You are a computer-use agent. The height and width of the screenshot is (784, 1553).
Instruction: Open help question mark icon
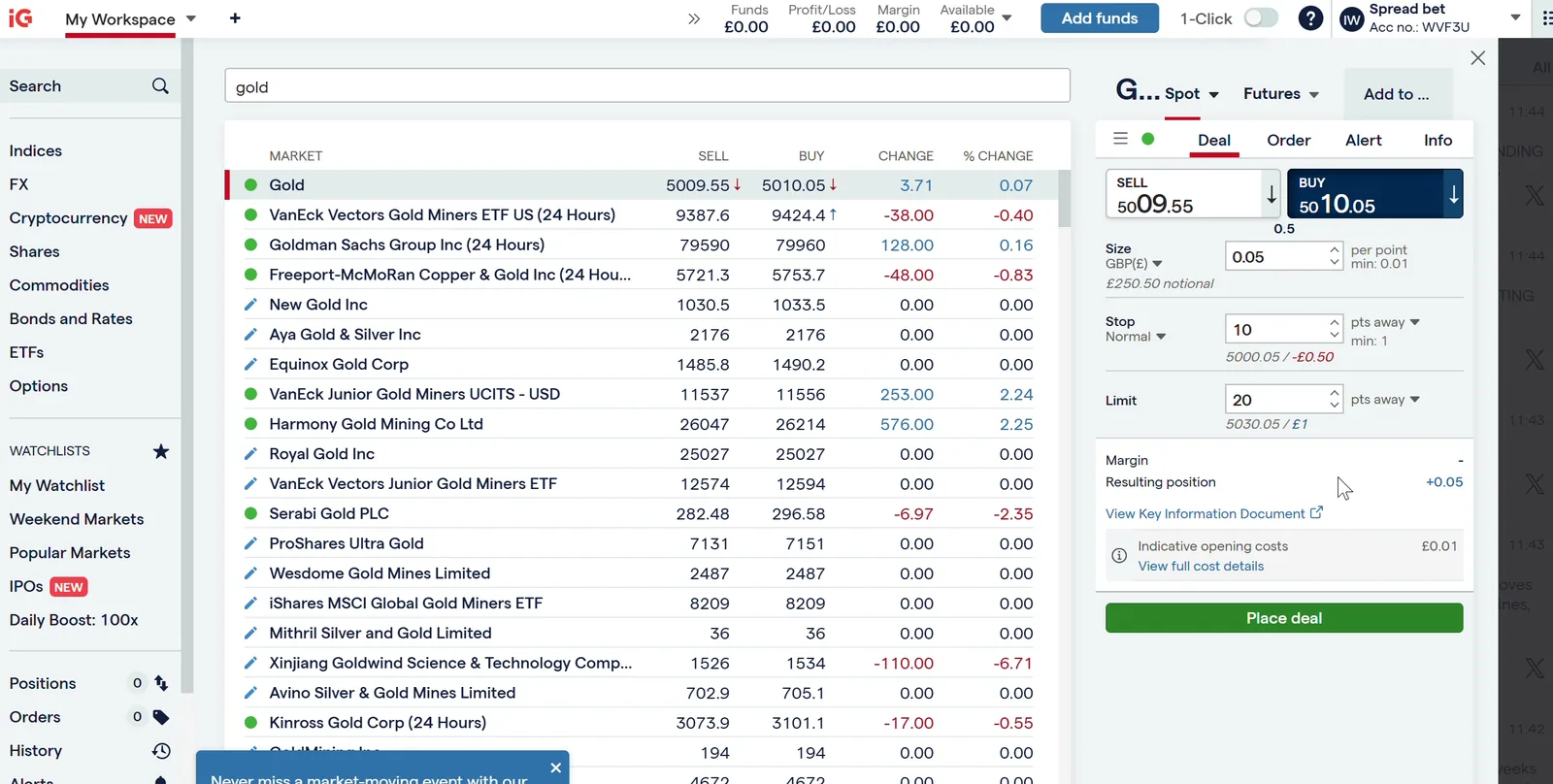tap(1310, 18)
